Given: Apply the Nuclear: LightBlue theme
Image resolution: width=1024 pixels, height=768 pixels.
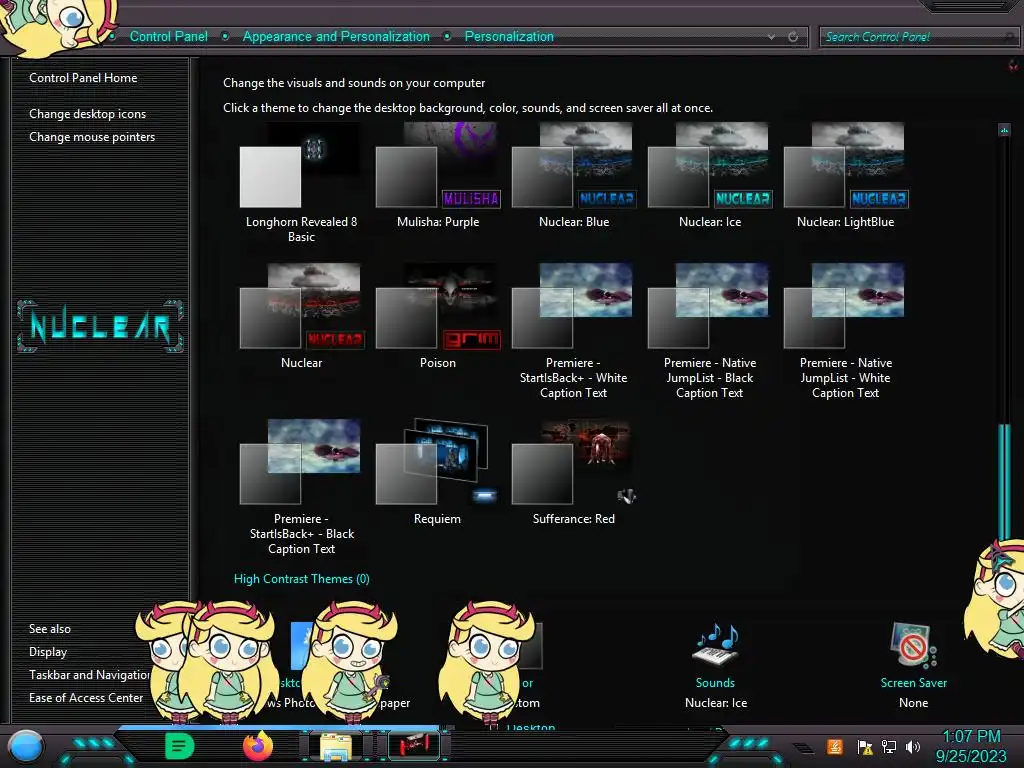Looking at the screenshot, I should click(x=846, y=176).
